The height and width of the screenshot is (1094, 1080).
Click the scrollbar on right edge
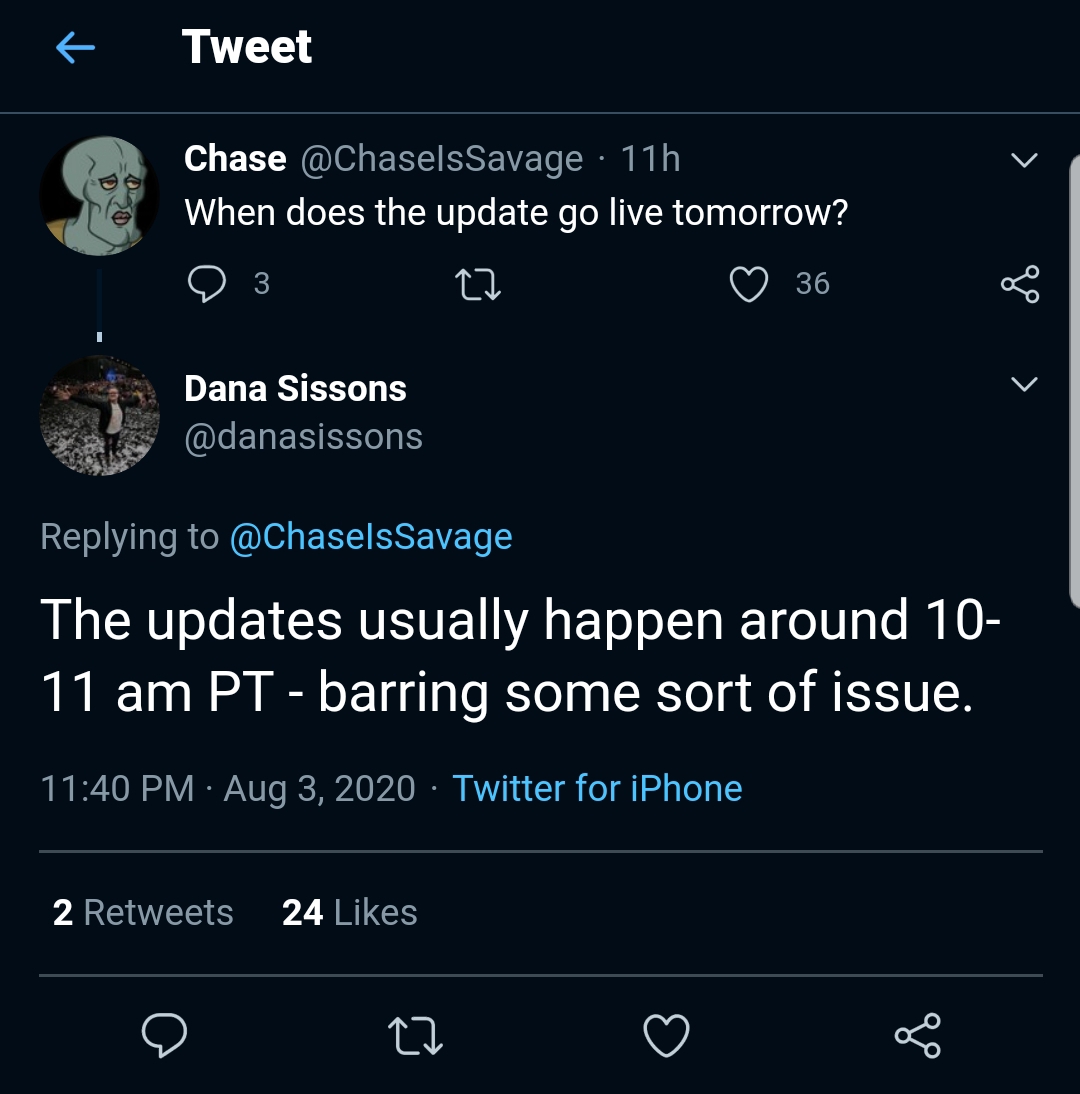1074,380
